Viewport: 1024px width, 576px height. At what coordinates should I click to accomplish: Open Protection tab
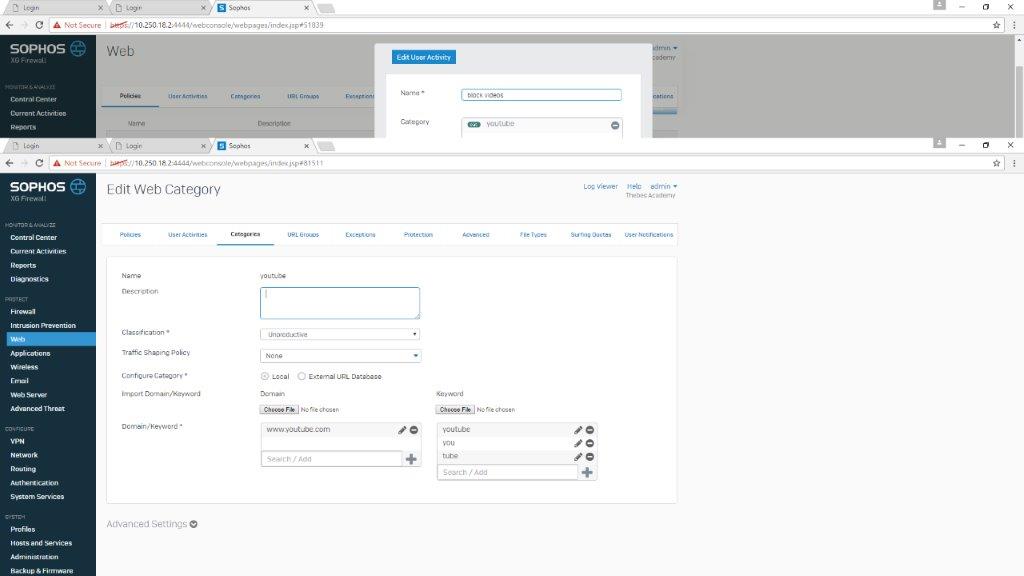pyautogui.click(x=418, y=234)
